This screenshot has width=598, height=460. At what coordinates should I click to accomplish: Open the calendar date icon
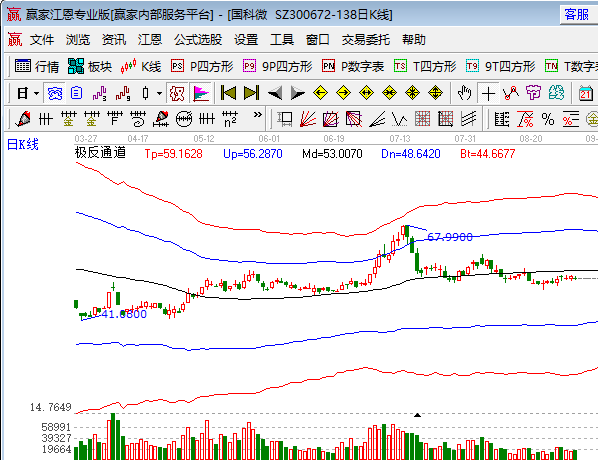[586, 93]
